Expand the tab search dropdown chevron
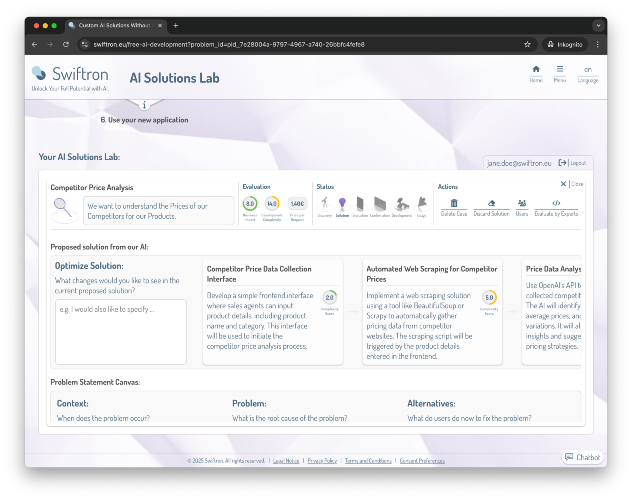The image size is (632, 500). click(599, 25)
